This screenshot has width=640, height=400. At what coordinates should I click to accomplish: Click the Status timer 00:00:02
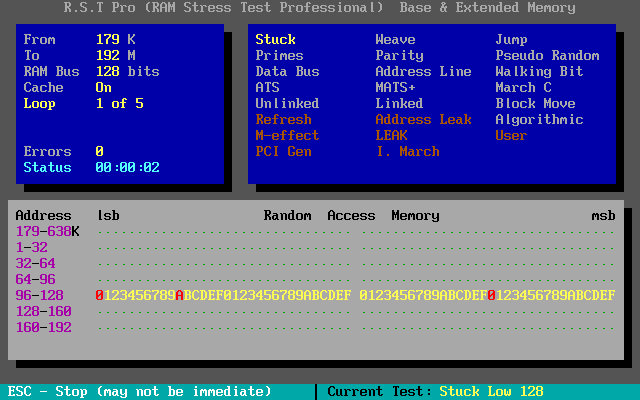(x=127, y=167)
